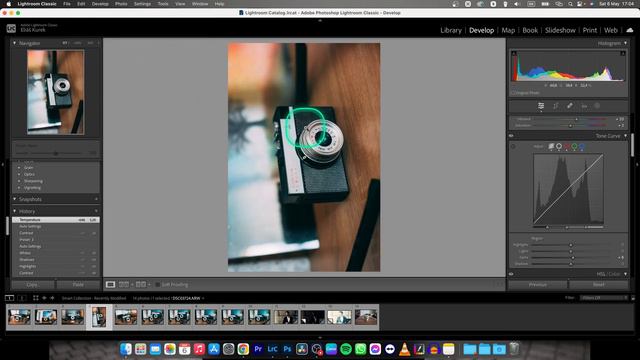640x360 pixels.
Task: Select the Healing brush tool
Action: point(570,106)
